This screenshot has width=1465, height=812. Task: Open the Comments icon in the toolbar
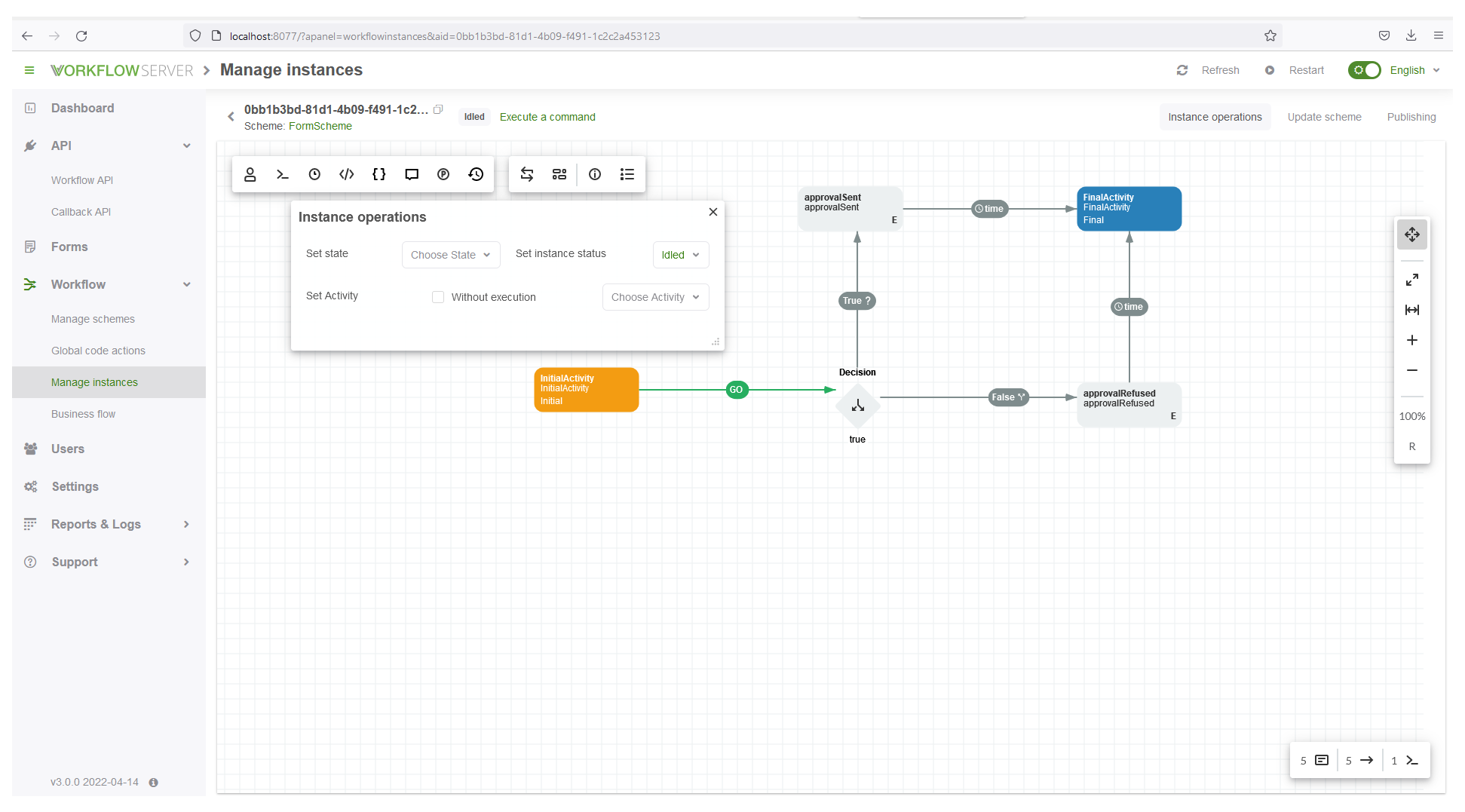point(411,174)
